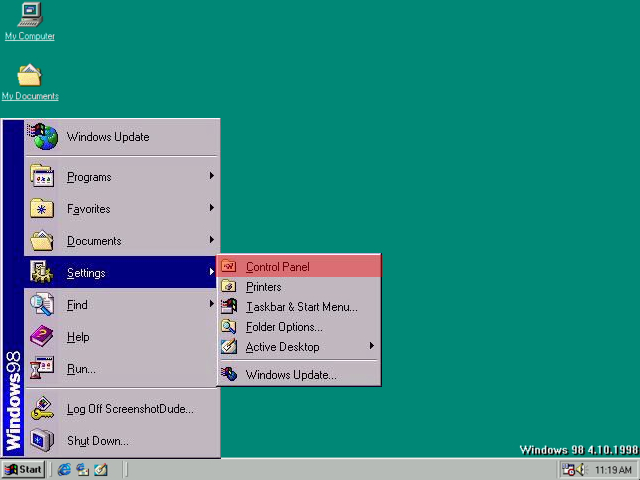Image resolution: width=640 pixels, height=480 pixels.
Task: Click the Outlook Express Quick Launch icon
Action: (x=83, y=469)
